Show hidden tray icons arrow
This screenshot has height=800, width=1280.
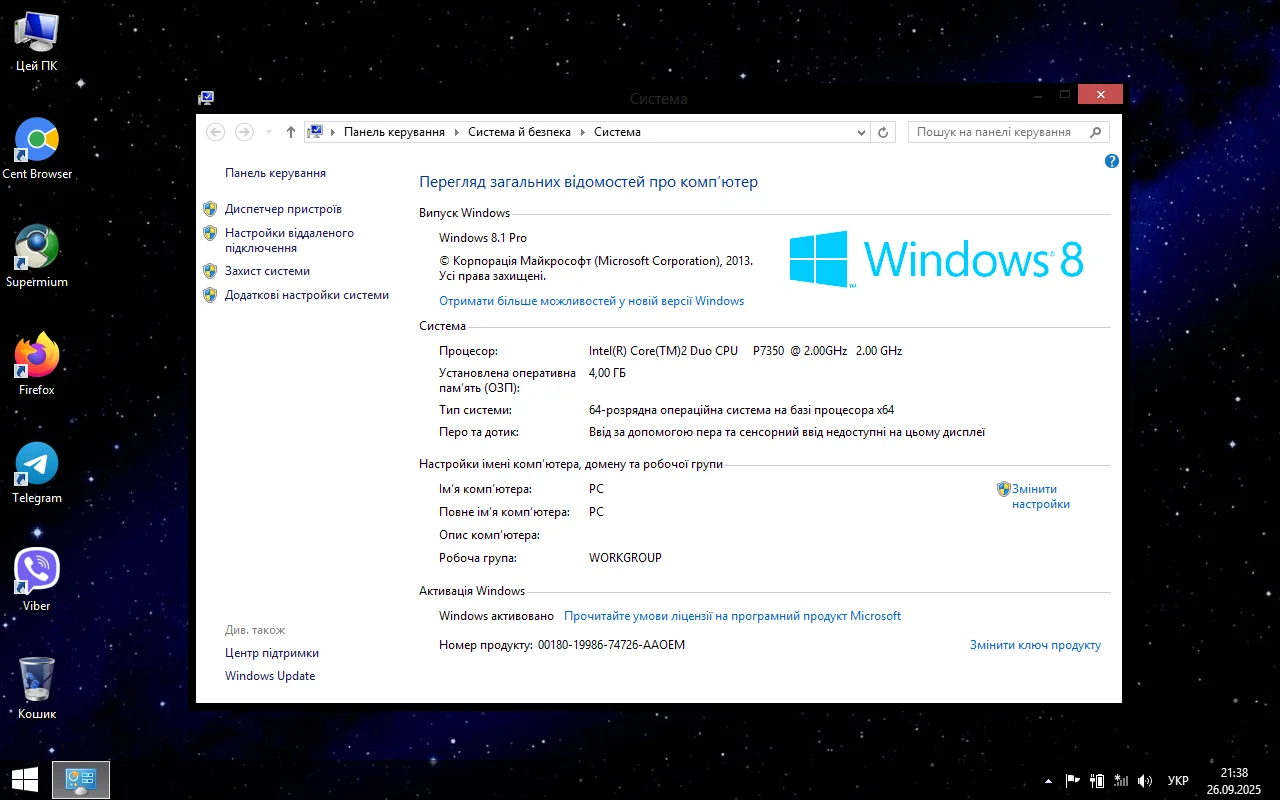(x=1048, y=781)
